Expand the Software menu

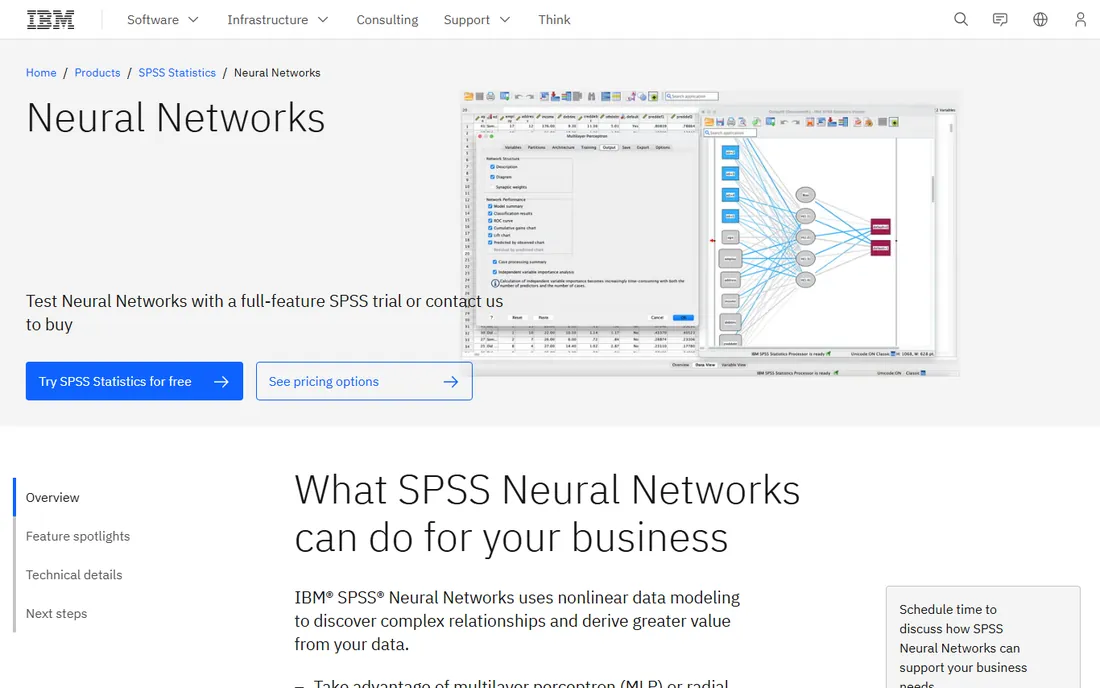163,20
